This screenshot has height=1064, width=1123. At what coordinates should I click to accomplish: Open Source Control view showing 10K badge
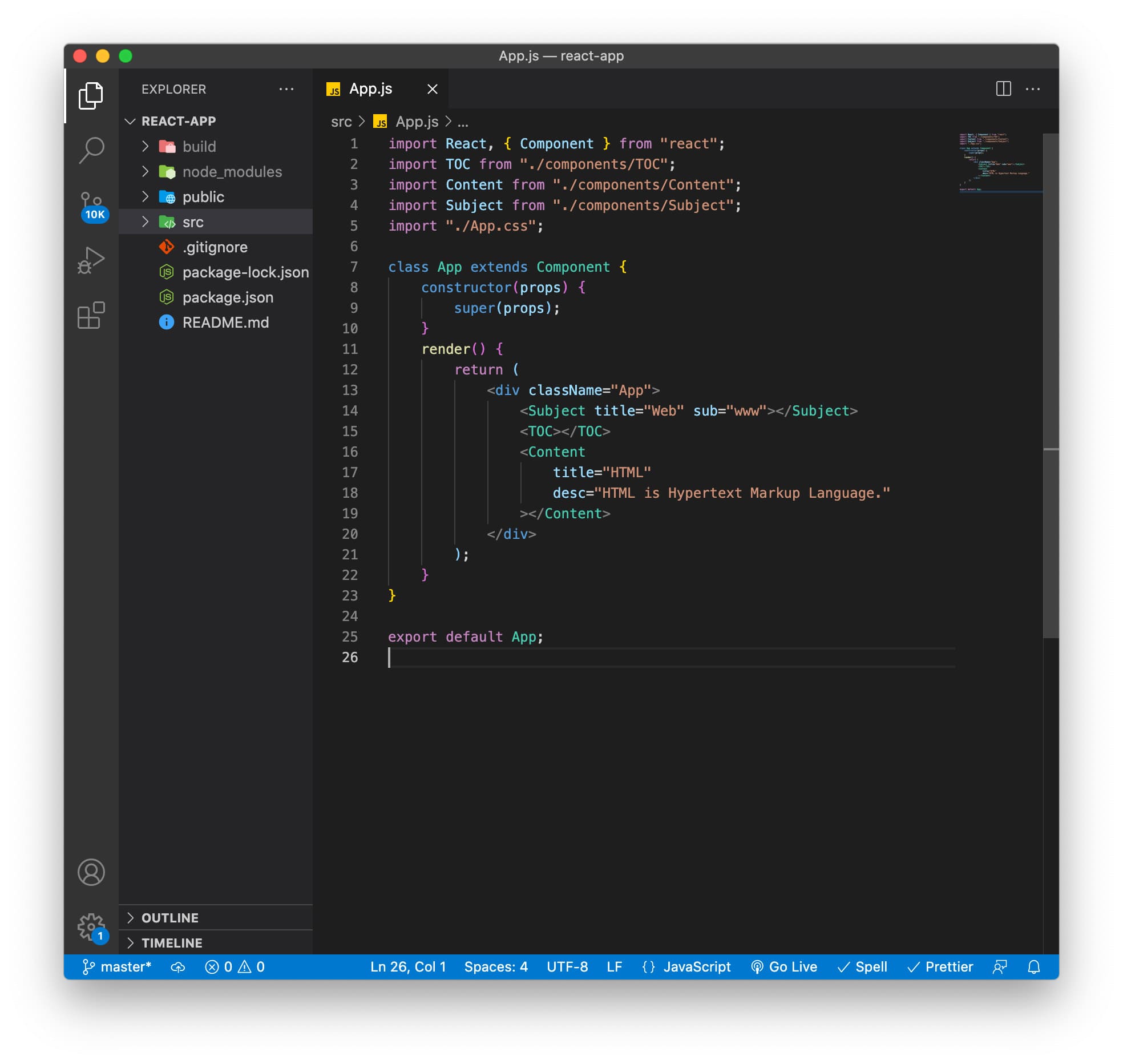pyautogui.click(x=92, y=203)
